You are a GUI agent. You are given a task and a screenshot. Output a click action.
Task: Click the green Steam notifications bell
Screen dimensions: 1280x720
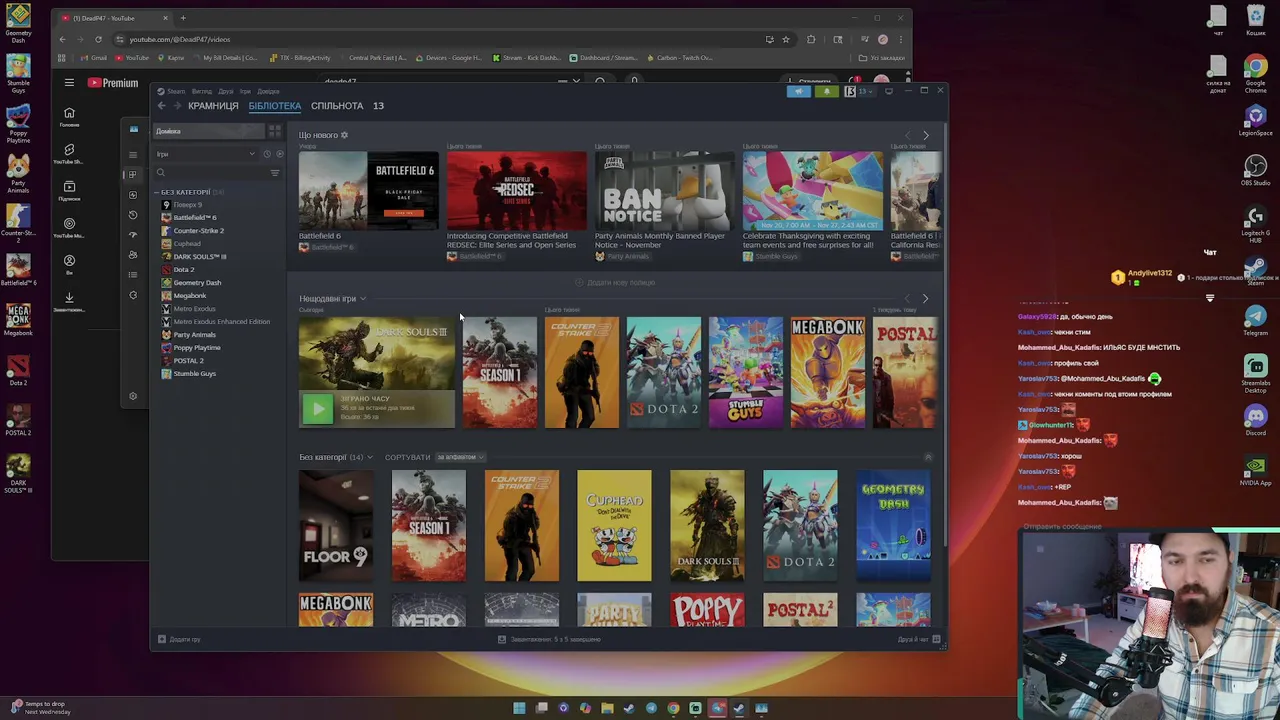pyautogui.click(x=826, y=91)
